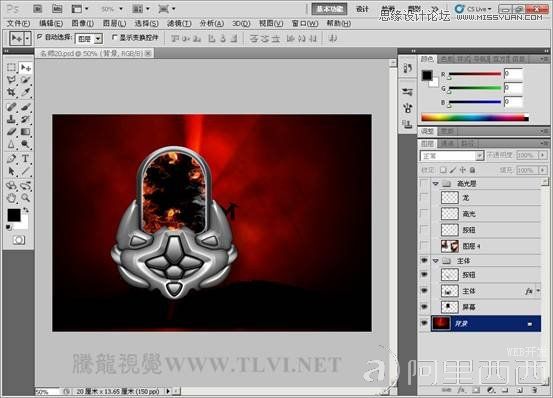Show the 图层 4 layer
Screen dimensions: 553x398
click(x=424, y=246)
